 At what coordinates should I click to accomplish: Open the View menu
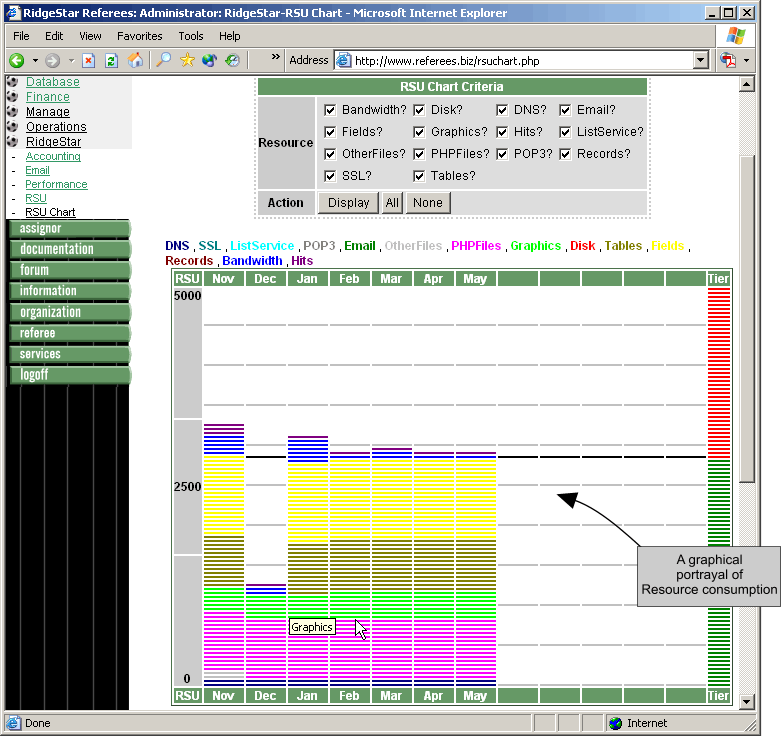(90, 36)
